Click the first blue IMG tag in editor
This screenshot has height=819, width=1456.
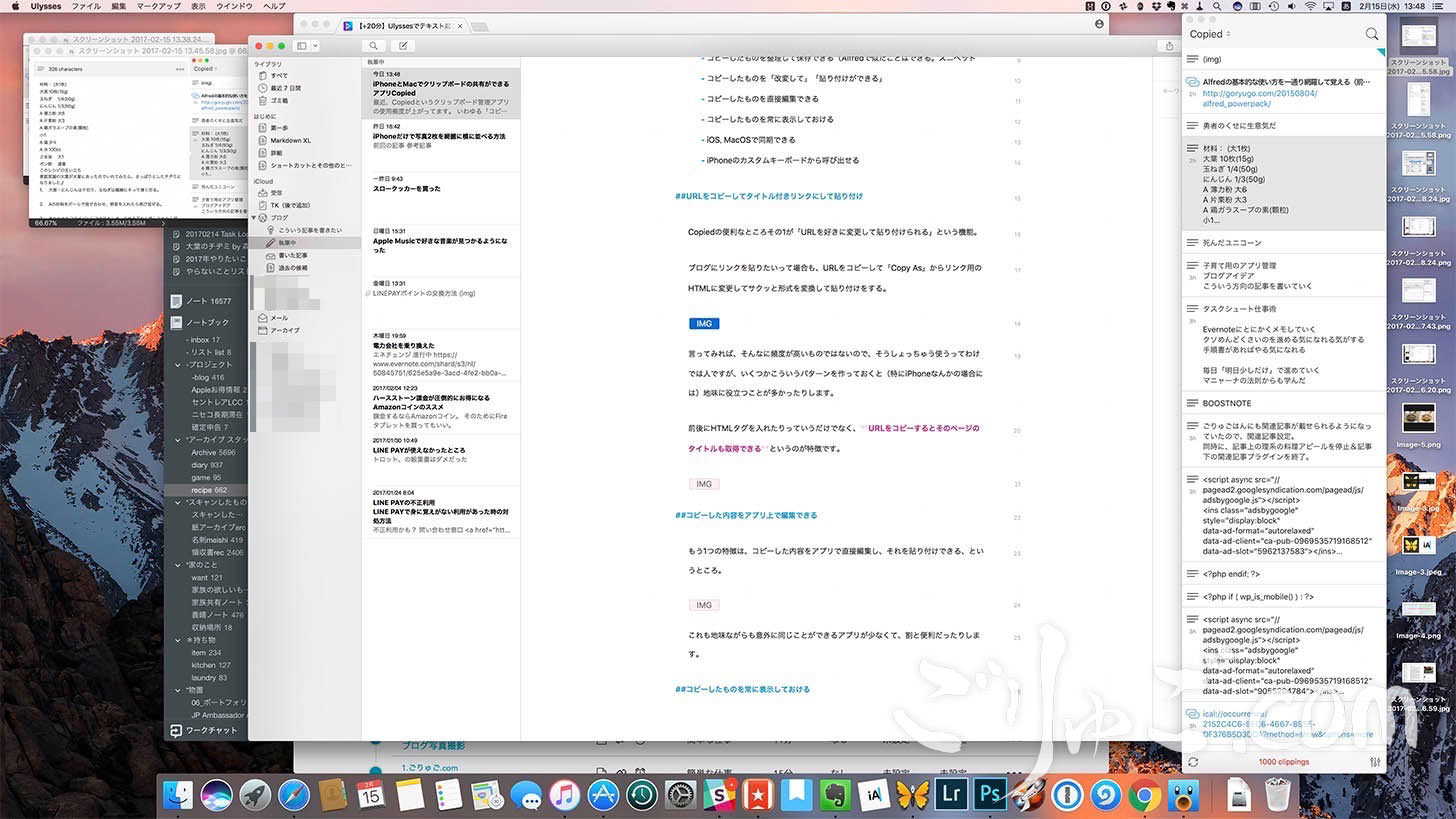coord(704,324)
